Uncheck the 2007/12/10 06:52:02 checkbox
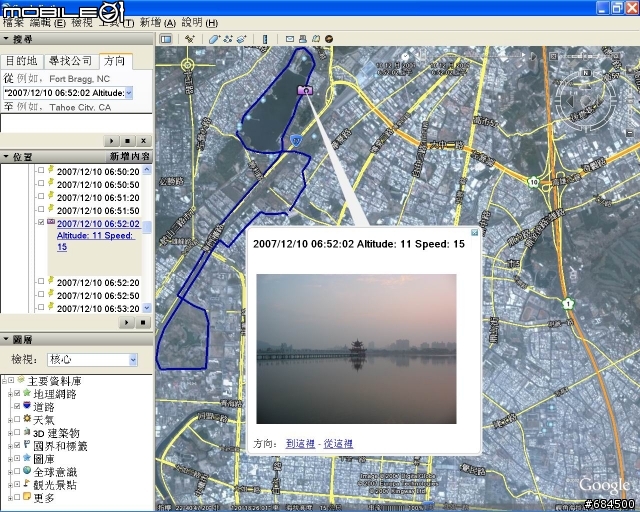Image resolution: width=640 pixels, height=512 pixels. (x=41, y=223)
